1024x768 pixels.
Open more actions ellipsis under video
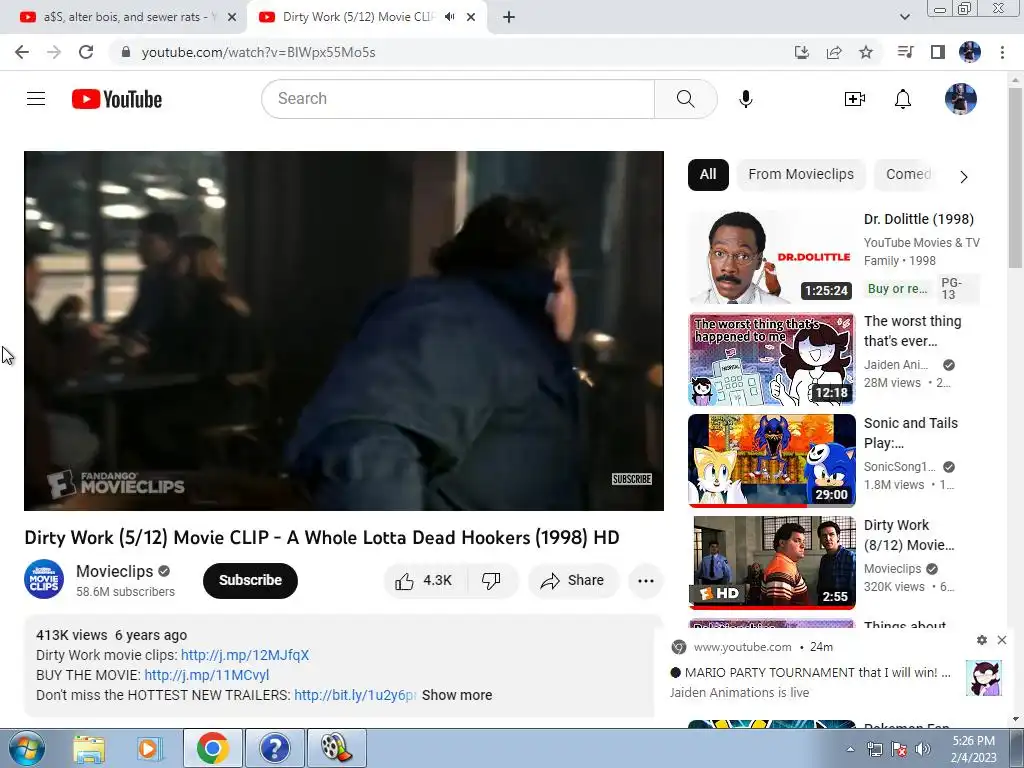(x=646, y=581)
